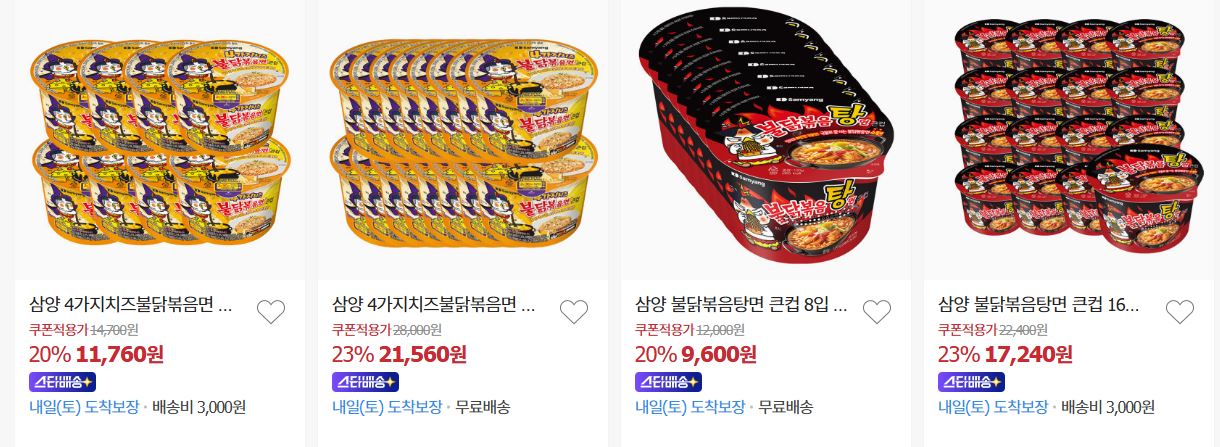This screenshot has width=1220, height=447.
Task: Open the red 불닭볶음탕 16-cup product image
Action: [x=1069, y=140]
